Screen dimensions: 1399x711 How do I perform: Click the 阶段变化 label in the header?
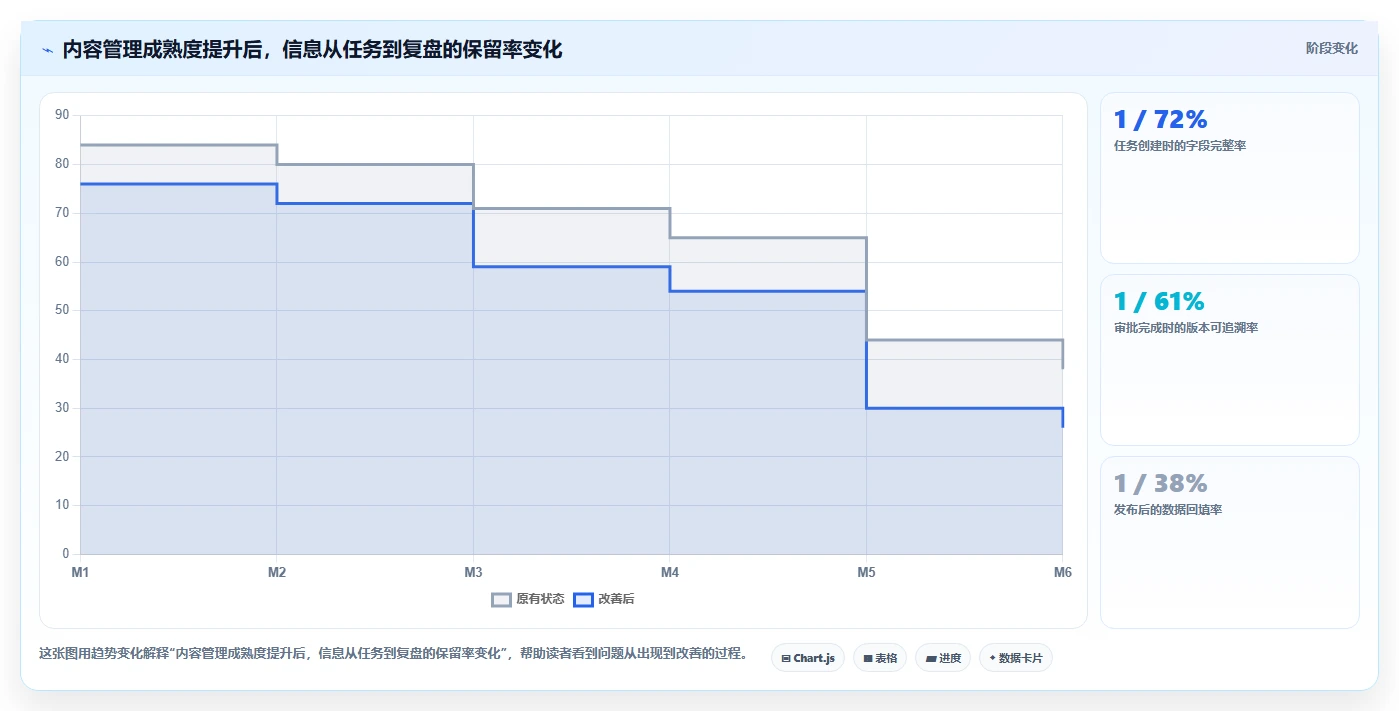[x=1331, y=48]
